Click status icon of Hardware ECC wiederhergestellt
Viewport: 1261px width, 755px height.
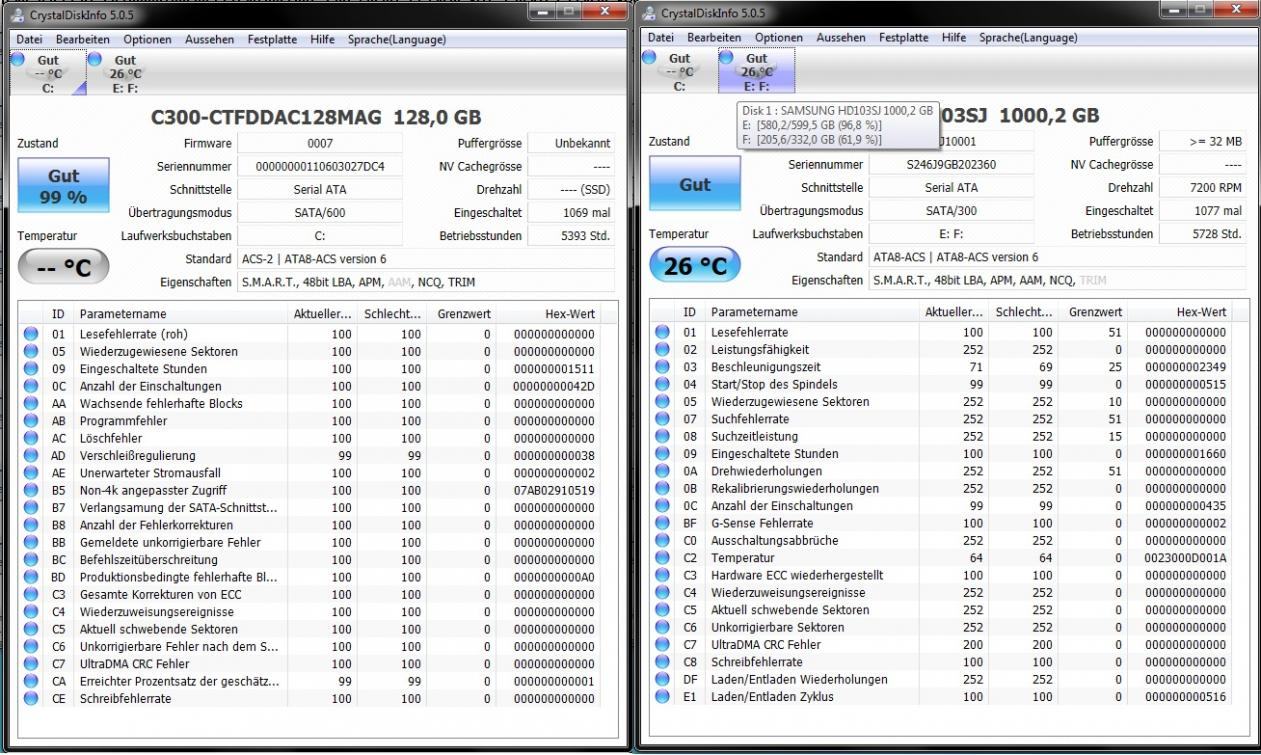pyautogui.click(x=662, y=575)
